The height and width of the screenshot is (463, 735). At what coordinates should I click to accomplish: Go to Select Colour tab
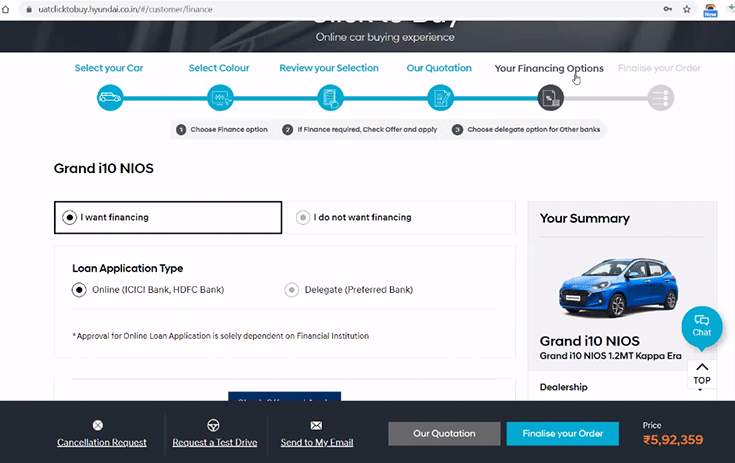coord(219,68)
